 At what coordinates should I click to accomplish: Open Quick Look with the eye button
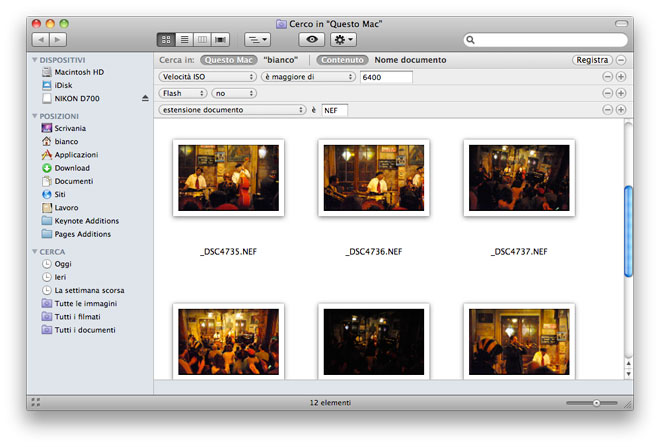[312, 40]
